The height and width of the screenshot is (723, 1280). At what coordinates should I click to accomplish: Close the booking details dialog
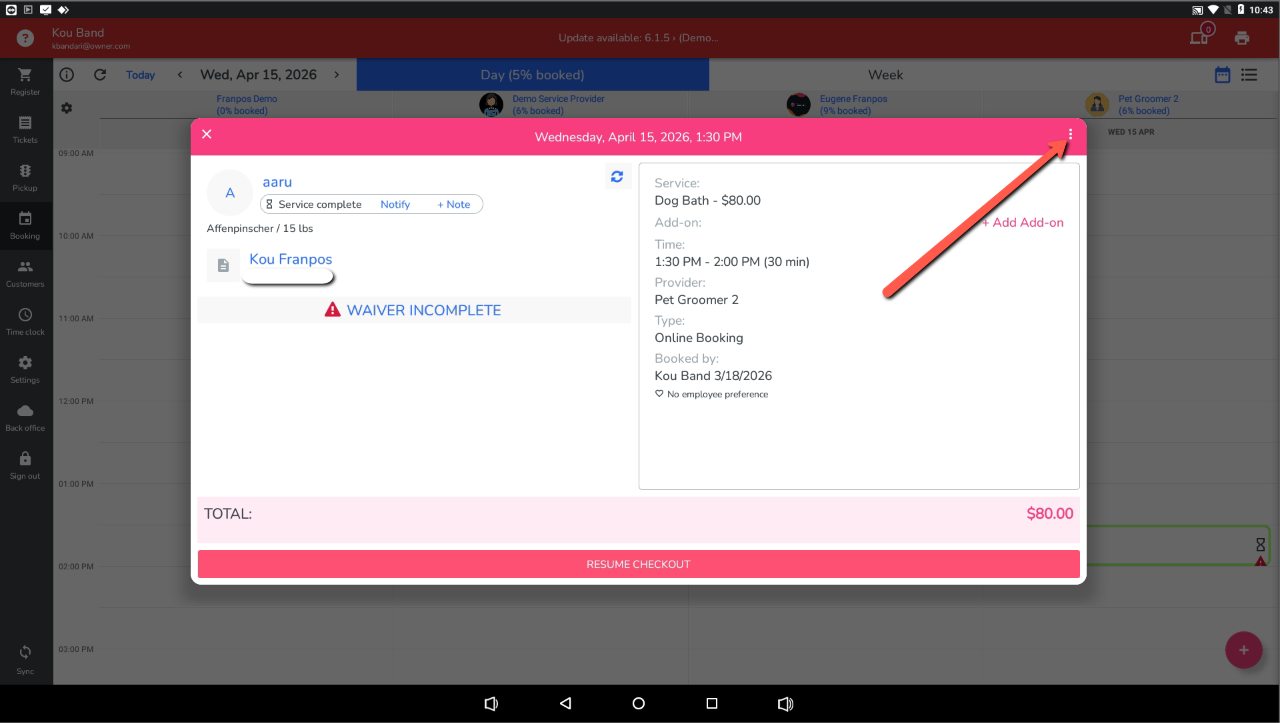[207, 134]
